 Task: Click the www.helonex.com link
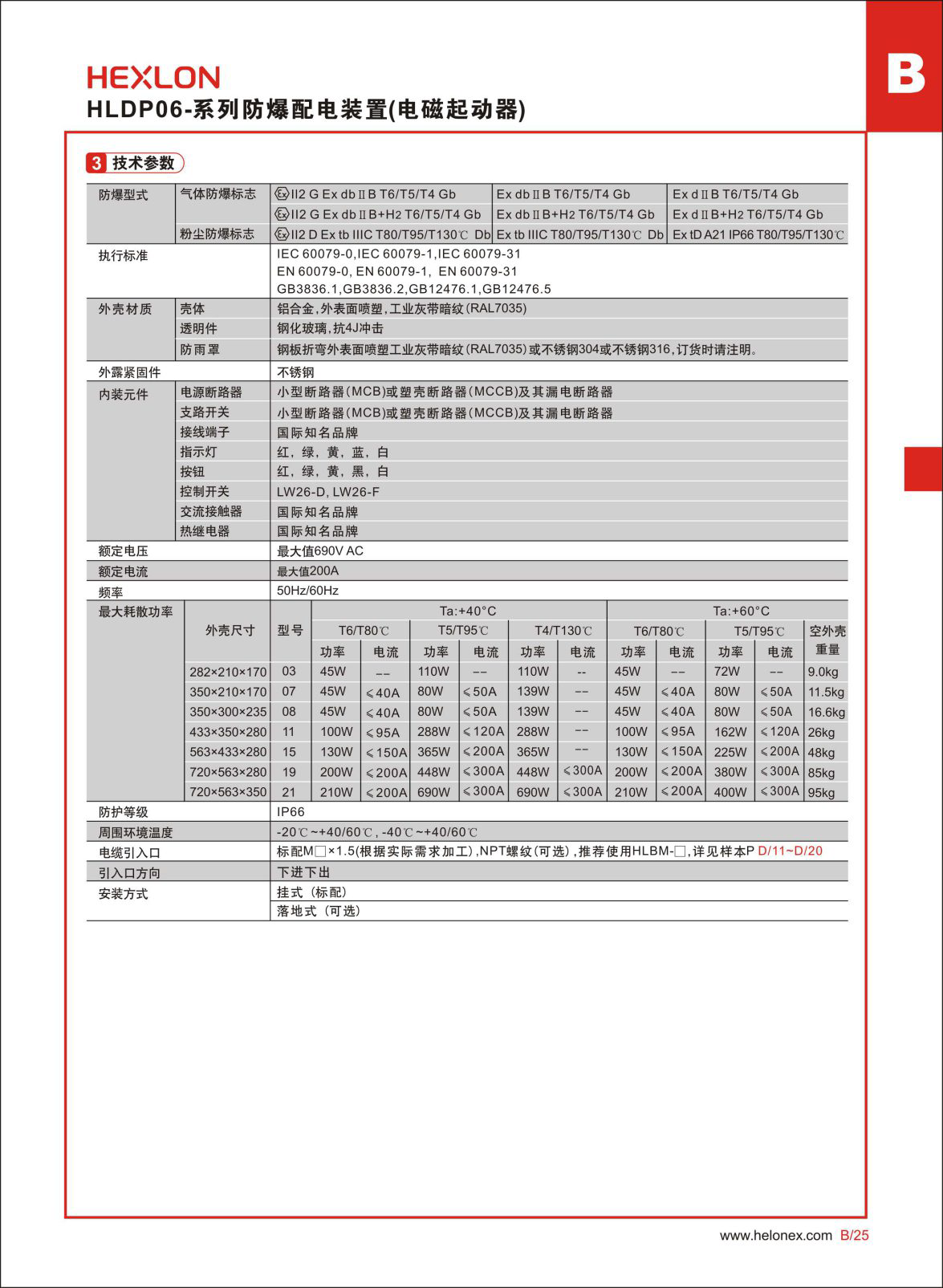pyautogui.click(x=775, y=1235)
